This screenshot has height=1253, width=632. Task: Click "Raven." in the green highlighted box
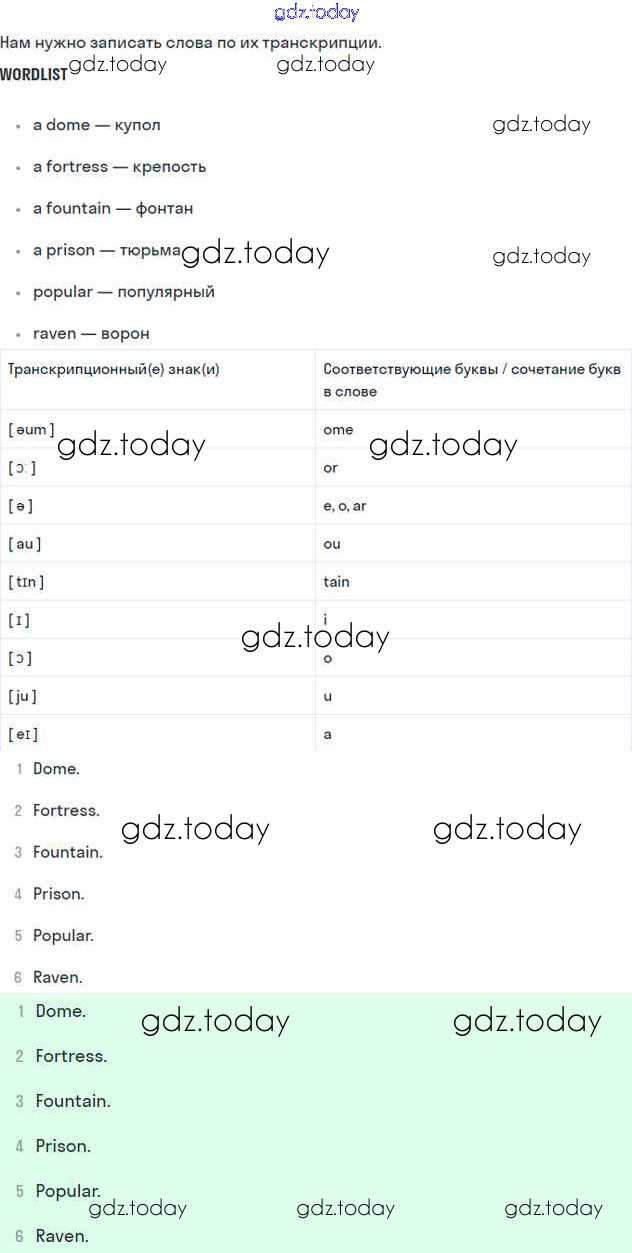61,1236
